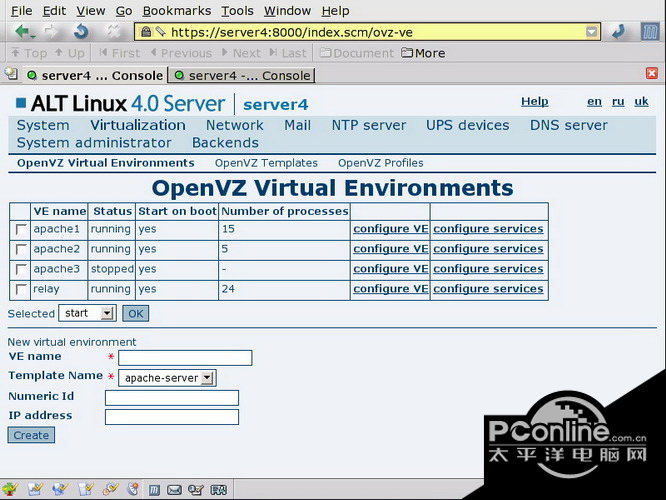Click the second status bar icon with checkmark
666x500 pixels.
tap(35, 489)
